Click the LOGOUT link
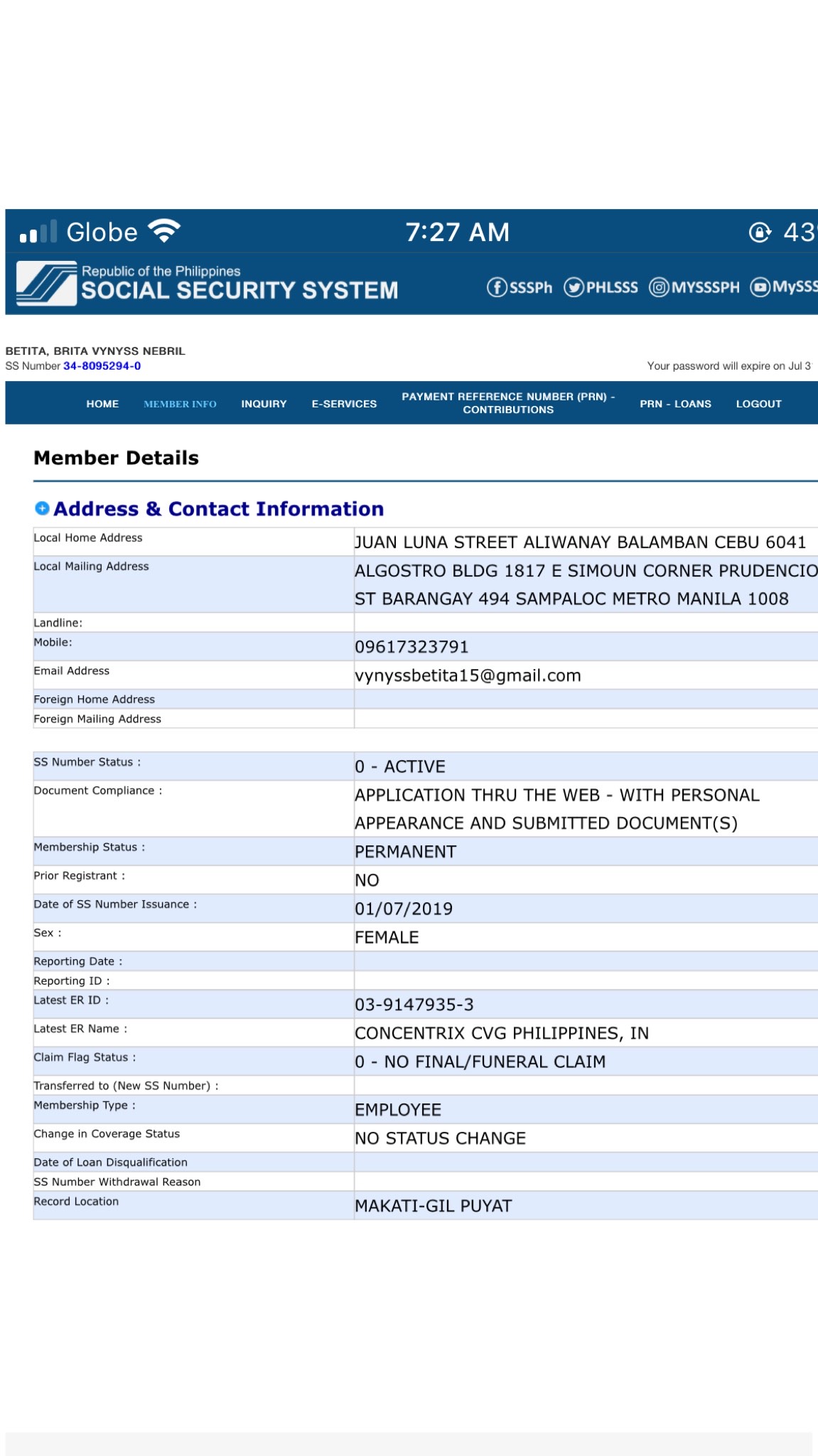Image resolution: width=818 pixels, height=1456 pixels. click(758, 404)
